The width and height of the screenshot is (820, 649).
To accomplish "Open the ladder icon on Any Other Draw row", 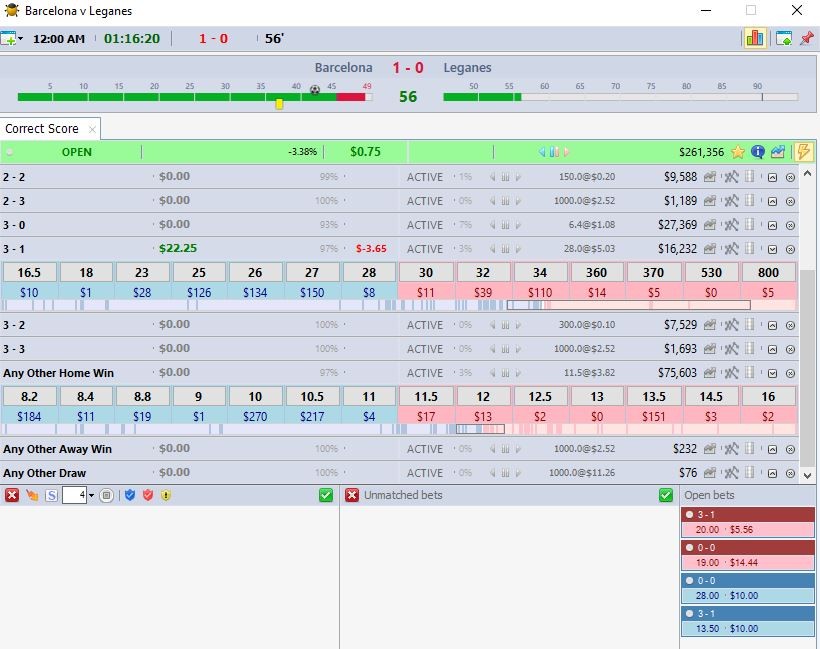I will [750, 473].
